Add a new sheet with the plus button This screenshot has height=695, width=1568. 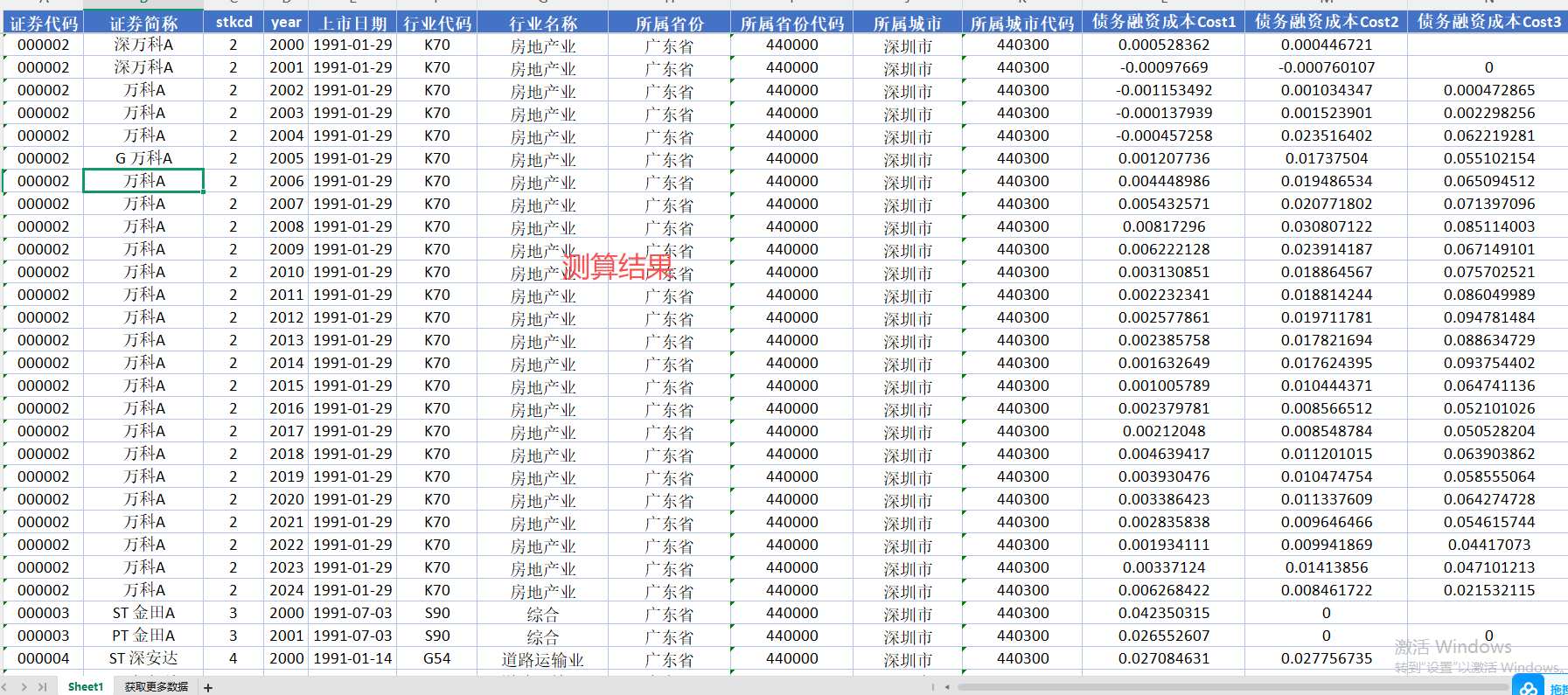(x=208, y=688)
